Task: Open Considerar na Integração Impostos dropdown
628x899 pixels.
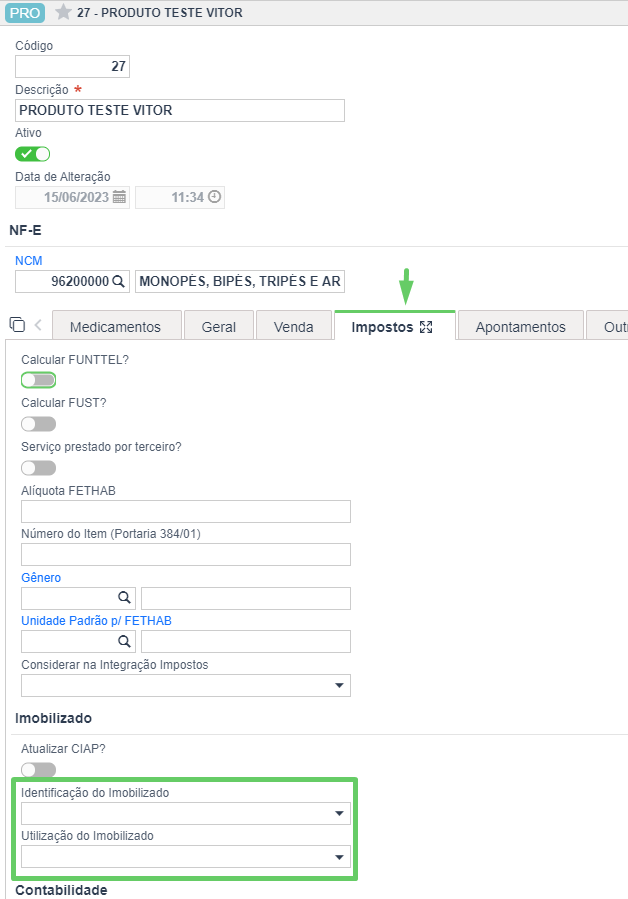Action: coord(186,686)
